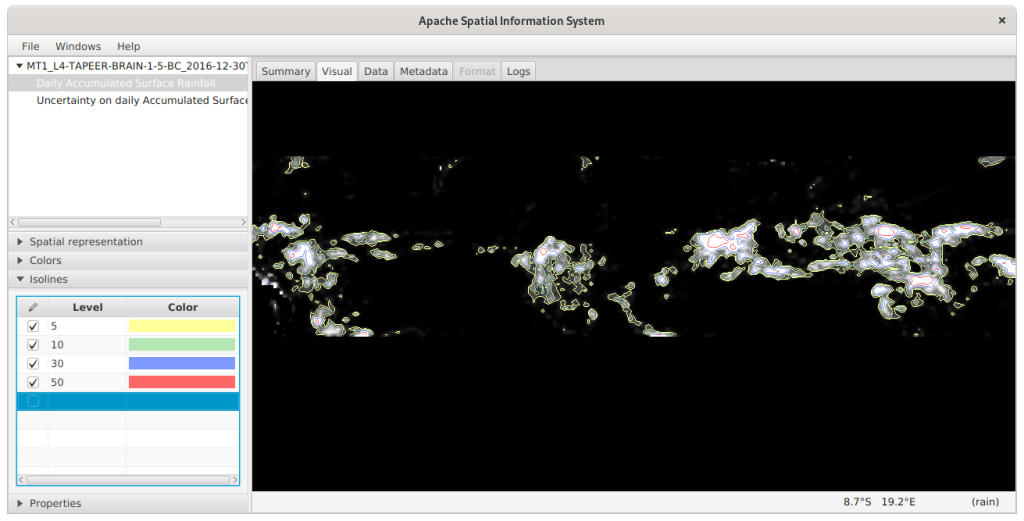Click the Level column header
The image size is (1024, 521).
point(88,307)
